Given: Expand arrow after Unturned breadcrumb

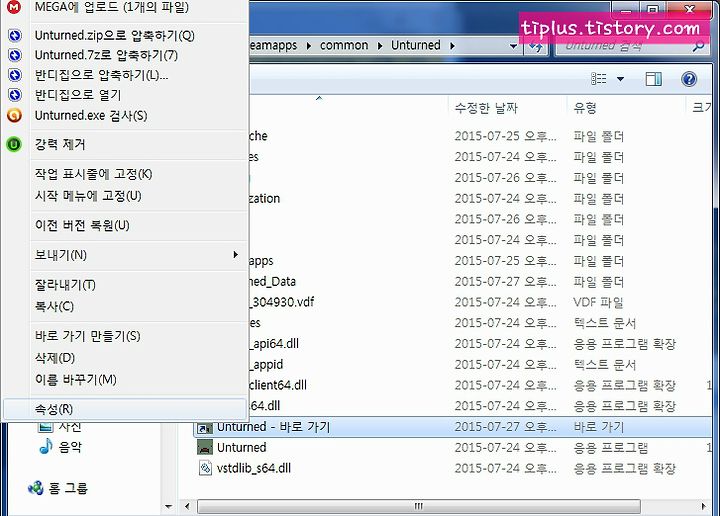Looking at the screenshot, I should point(452,46).
